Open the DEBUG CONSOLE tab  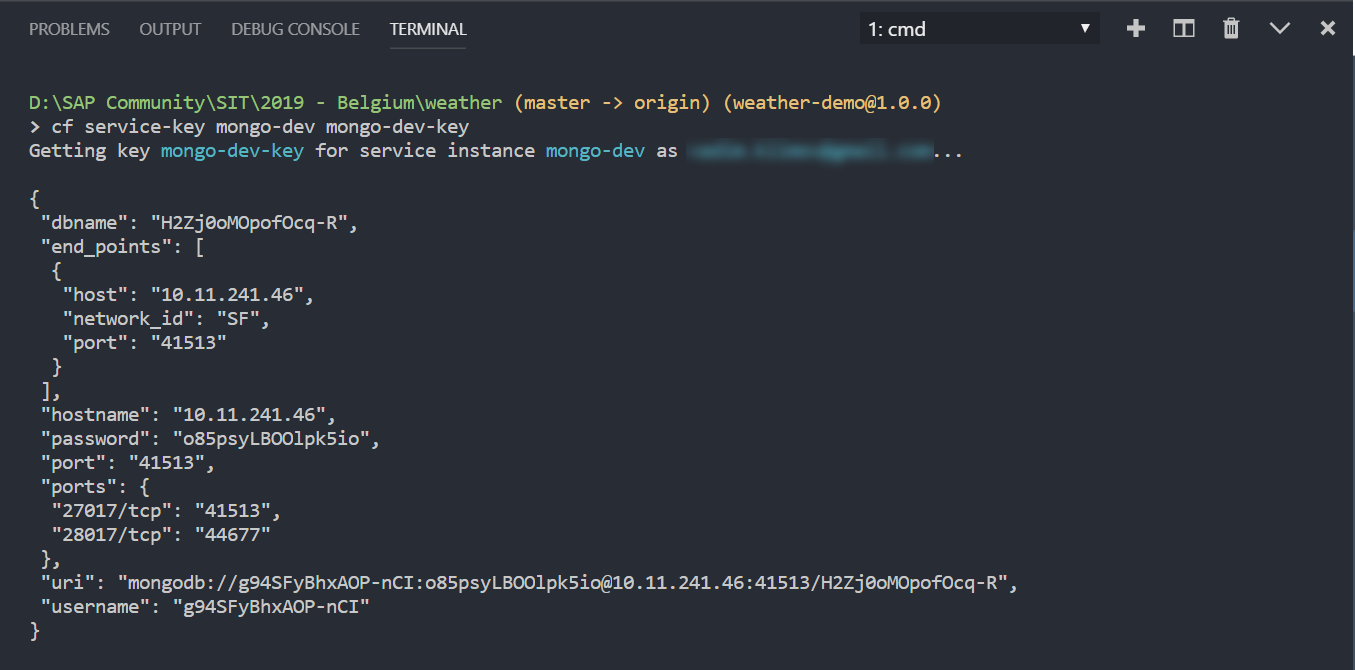point(295,29)
